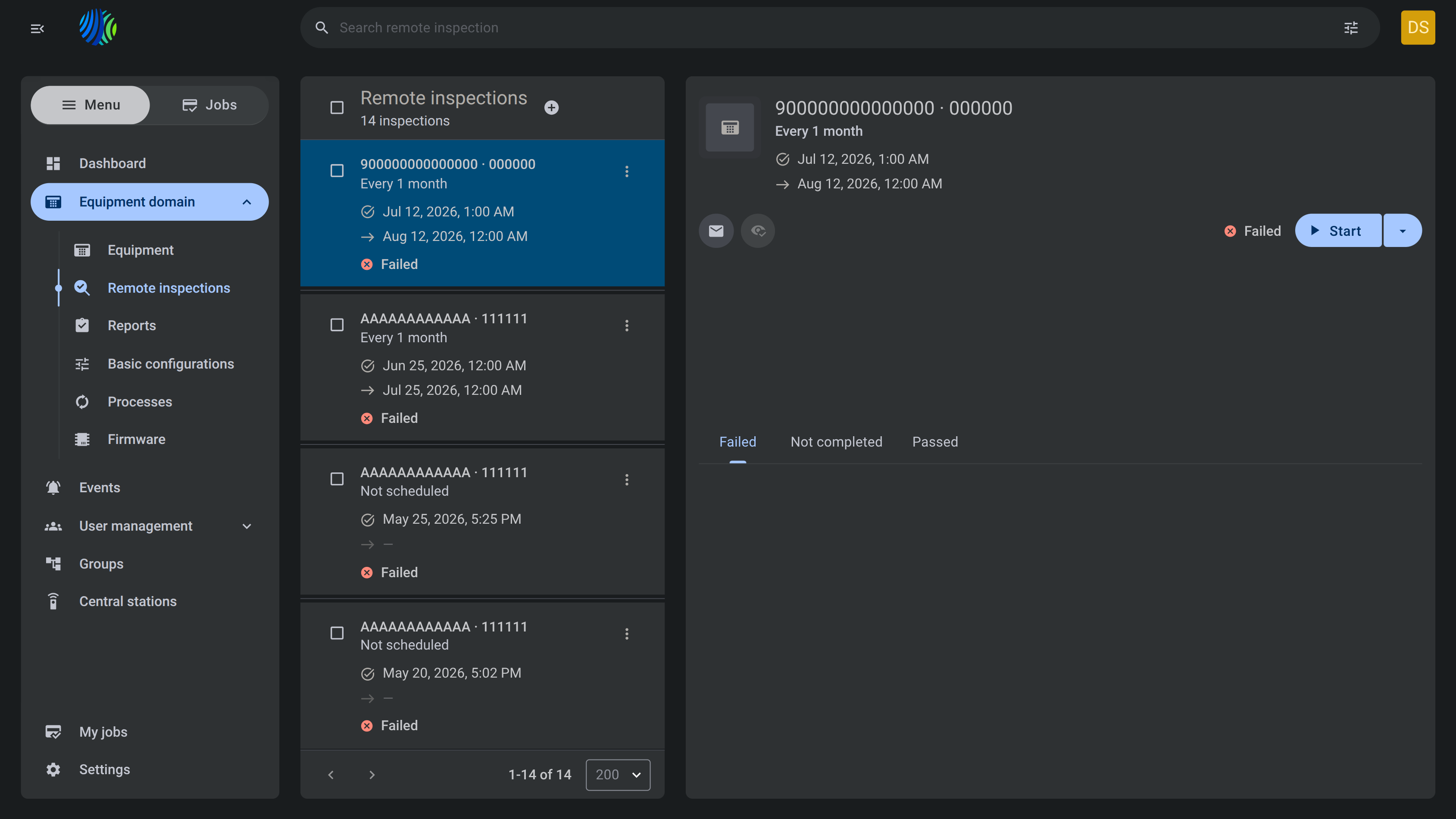The width and height of the screenshot is (1456, 819).
Task: Switch to the Failed tab
Action: click(x=737, y=442)
